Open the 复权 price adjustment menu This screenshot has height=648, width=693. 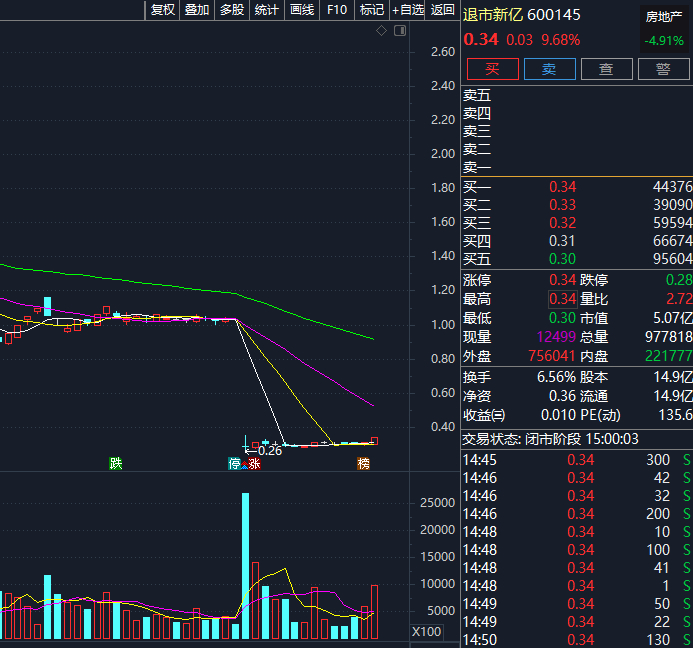[x=163, y=10]
